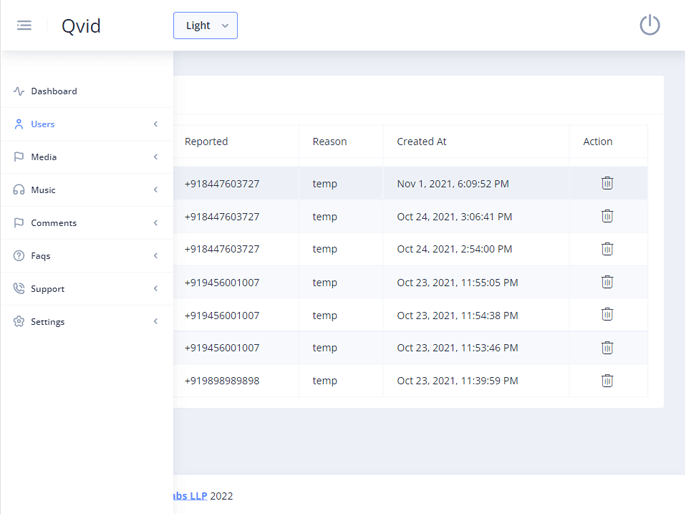This screenshot has height=514, width=685.
Task: Remove report created at 11:54:38 PM
Action: pyautogui.click(x=607, y=315)
